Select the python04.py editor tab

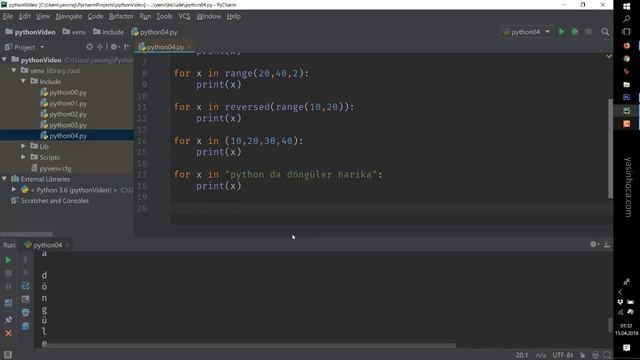[165, 47]
